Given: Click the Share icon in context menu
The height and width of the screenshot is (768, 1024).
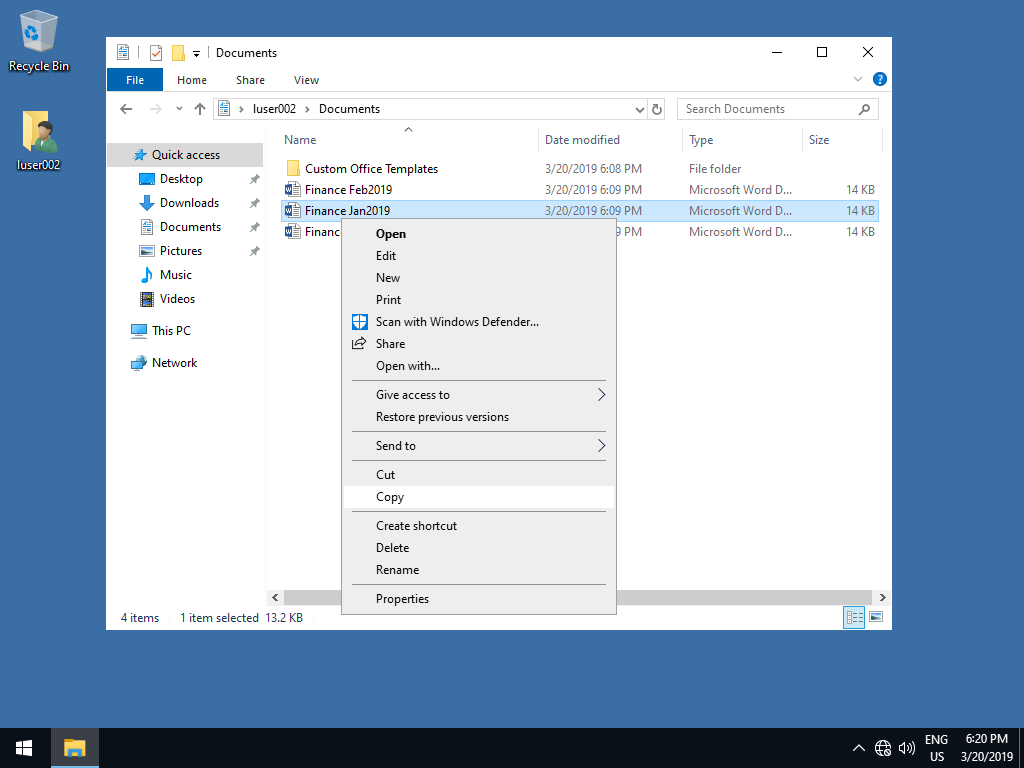Looking at the screenshot, I should (x=360, y=344).
